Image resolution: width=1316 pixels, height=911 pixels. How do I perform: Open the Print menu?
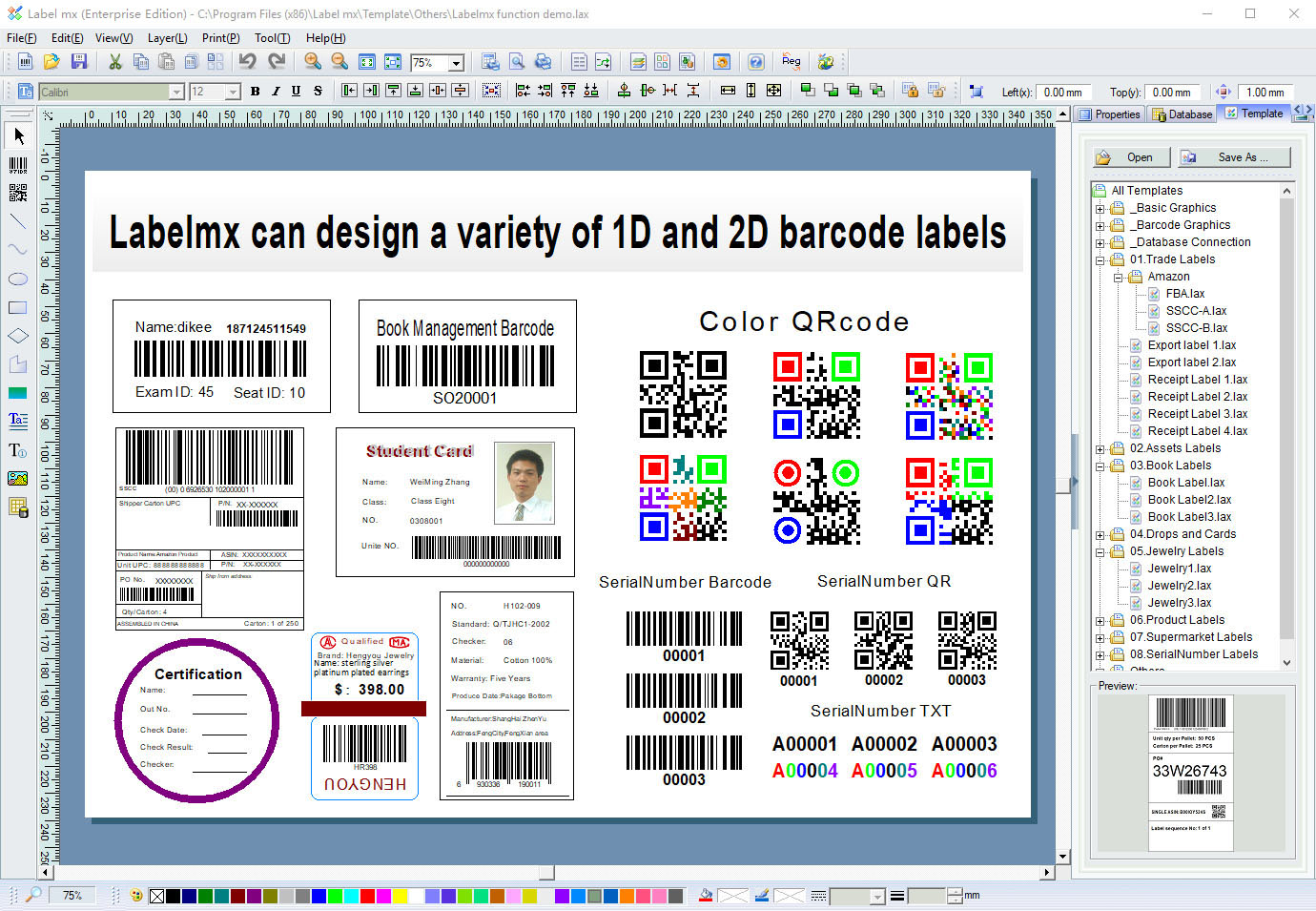(220, 38)
